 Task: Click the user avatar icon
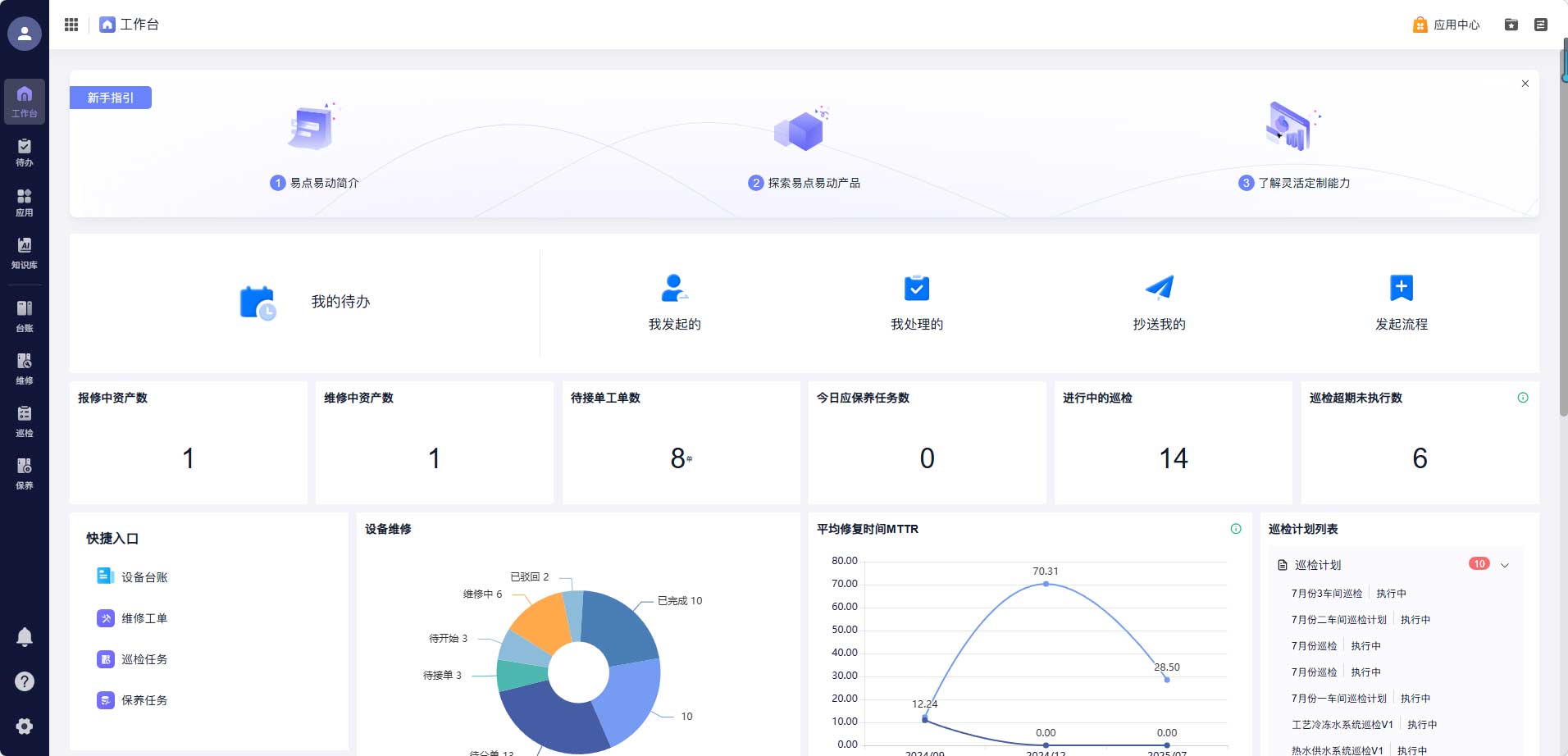[25, 34]
